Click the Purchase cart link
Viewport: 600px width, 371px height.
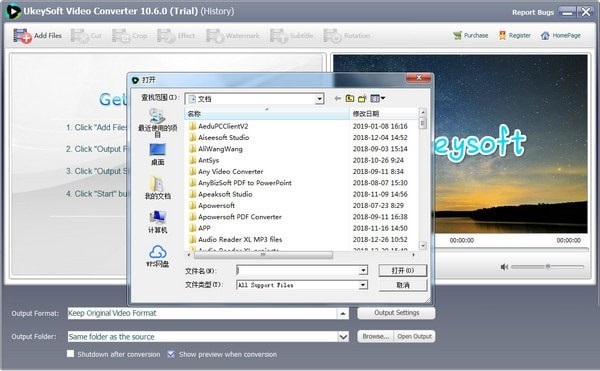pos(470,36)
